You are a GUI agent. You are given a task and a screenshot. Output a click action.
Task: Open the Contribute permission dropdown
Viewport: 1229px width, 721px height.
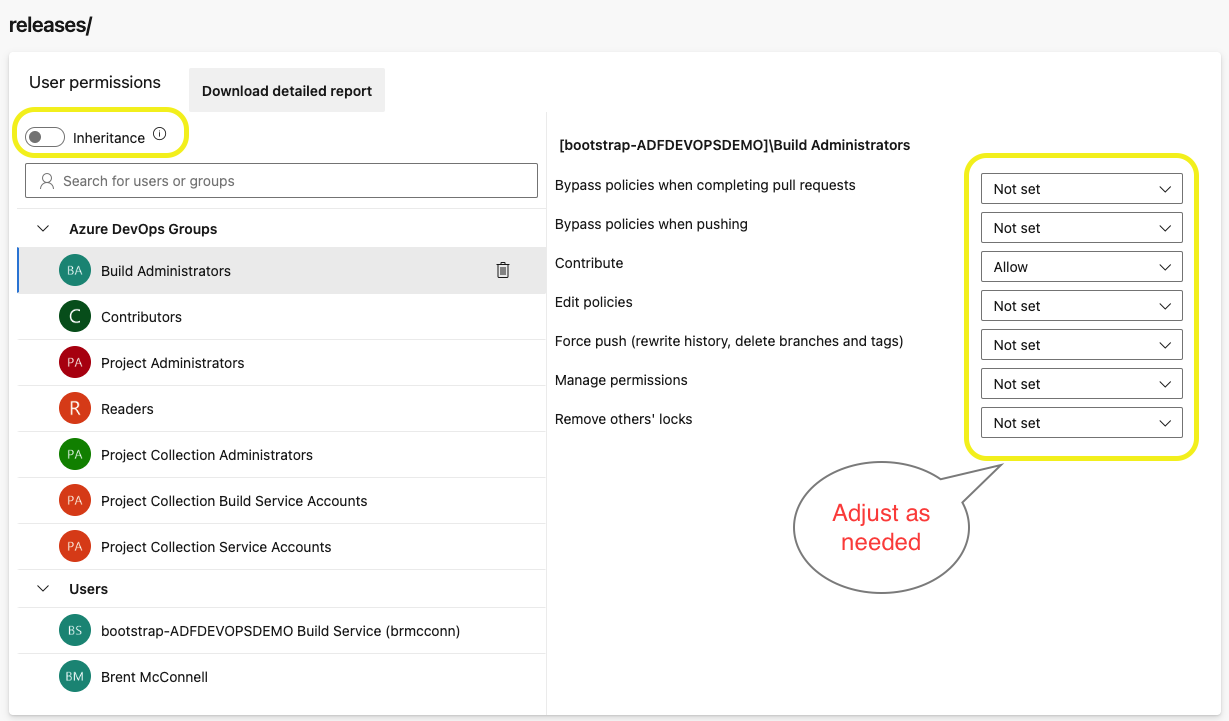pos(1082,266)
